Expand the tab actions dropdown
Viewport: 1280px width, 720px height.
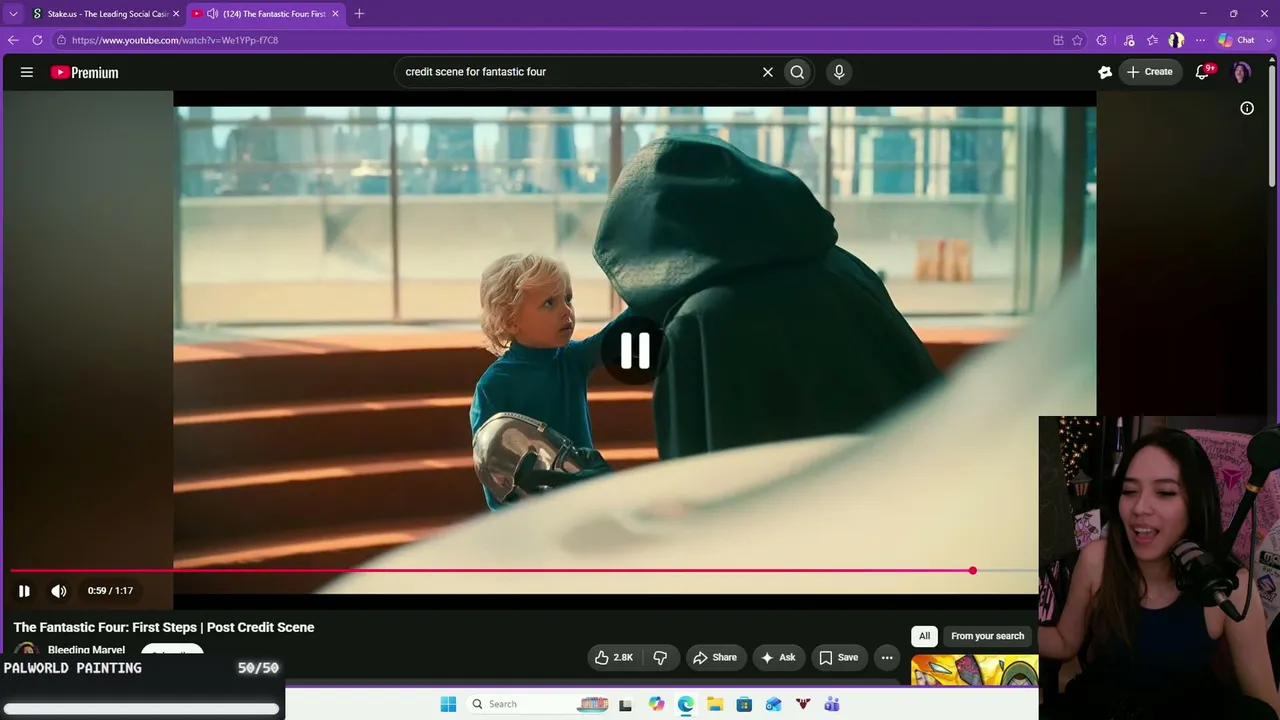tap(13, 14)
